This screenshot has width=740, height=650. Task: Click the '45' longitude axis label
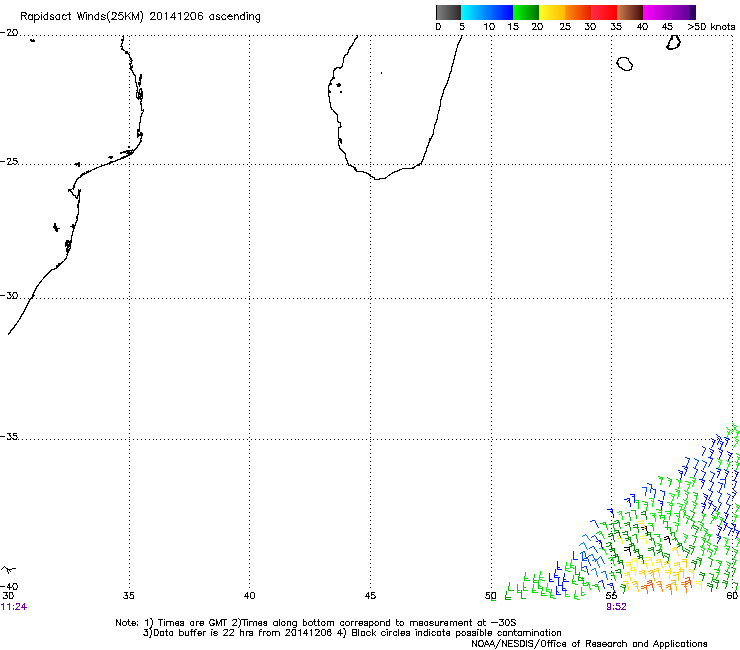tap(370, 596)
